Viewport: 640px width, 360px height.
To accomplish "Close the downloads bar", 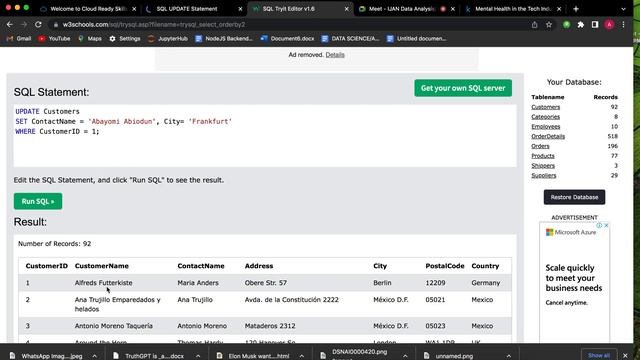I will tap(625, 356).
